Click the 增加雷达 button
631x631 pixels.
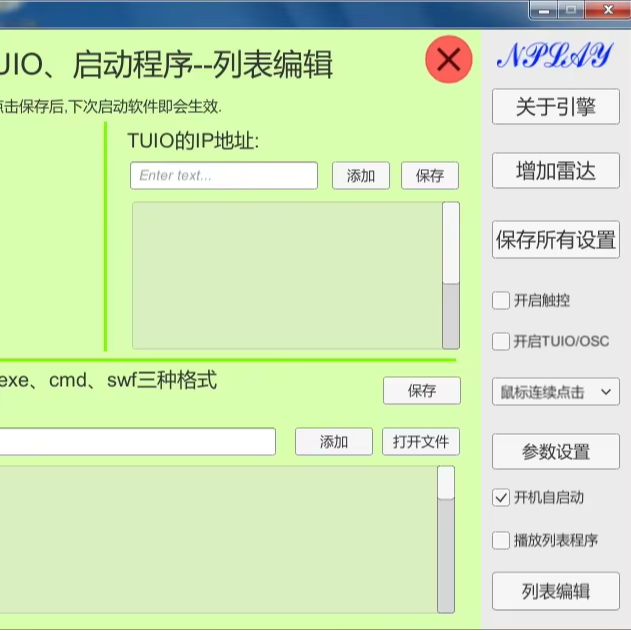coord(556,171)
